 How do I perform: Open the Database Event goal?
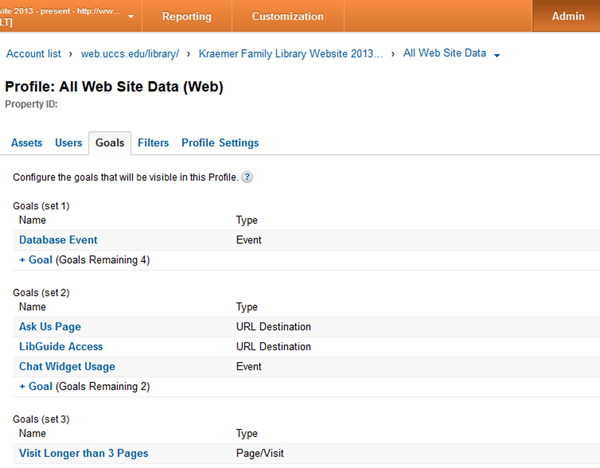coord(58,240)
